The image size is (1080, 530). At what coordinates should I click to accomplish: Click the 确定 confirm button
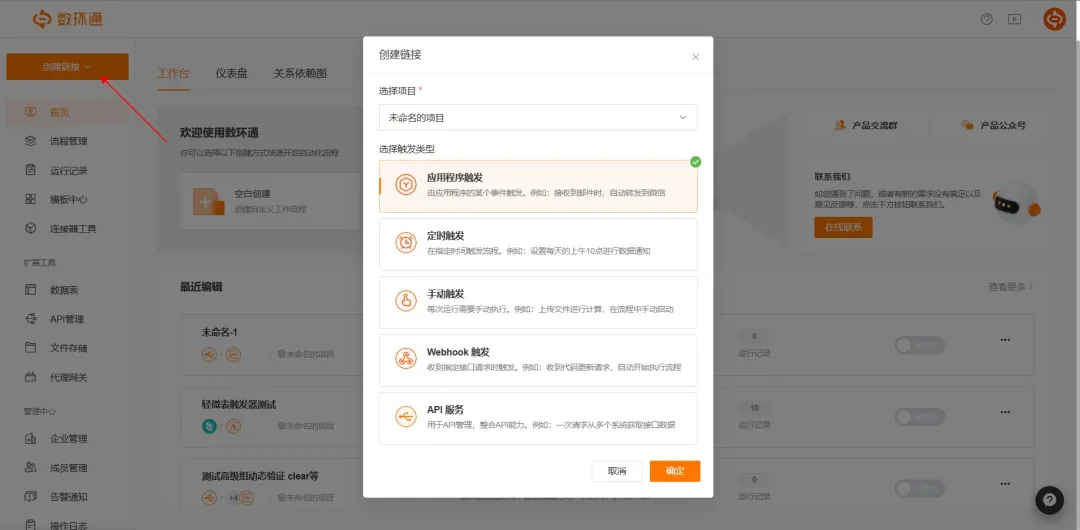point(674,471)
